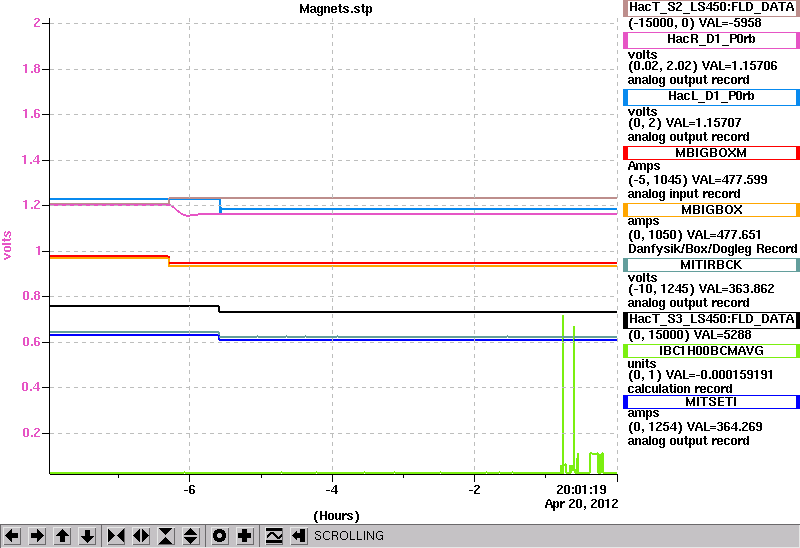Click the VAL=477.599 readout

(730, 180)
